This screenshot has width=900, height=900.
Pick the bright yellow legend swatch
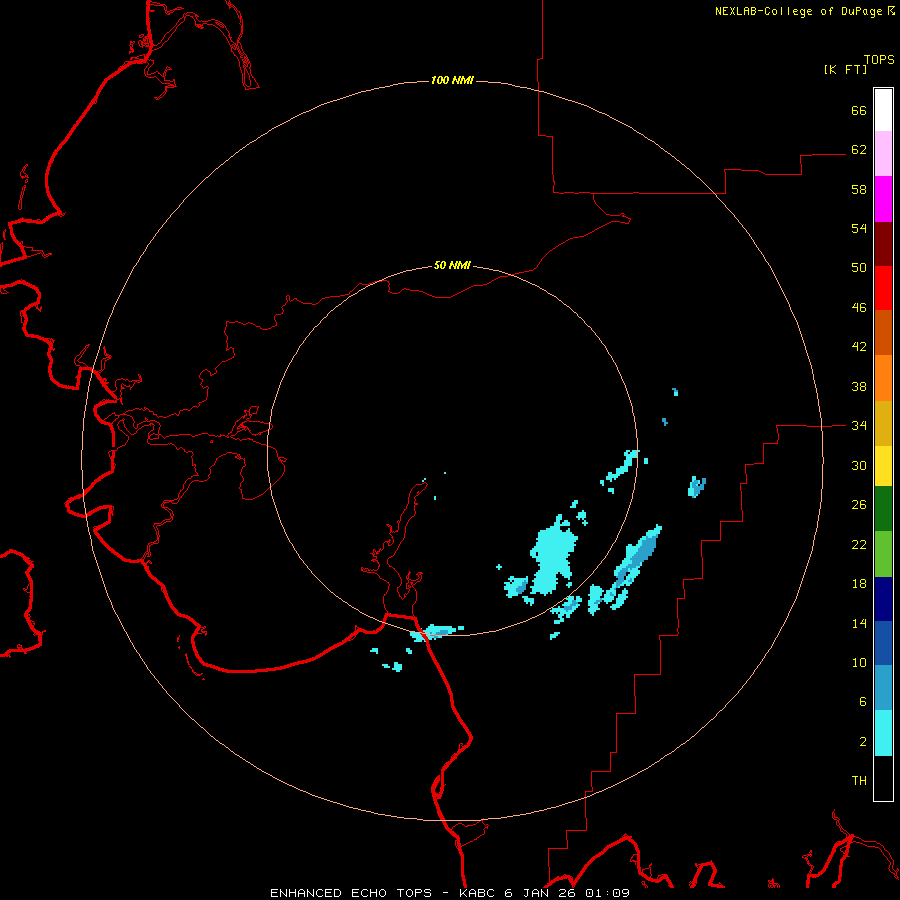[883, 466]
